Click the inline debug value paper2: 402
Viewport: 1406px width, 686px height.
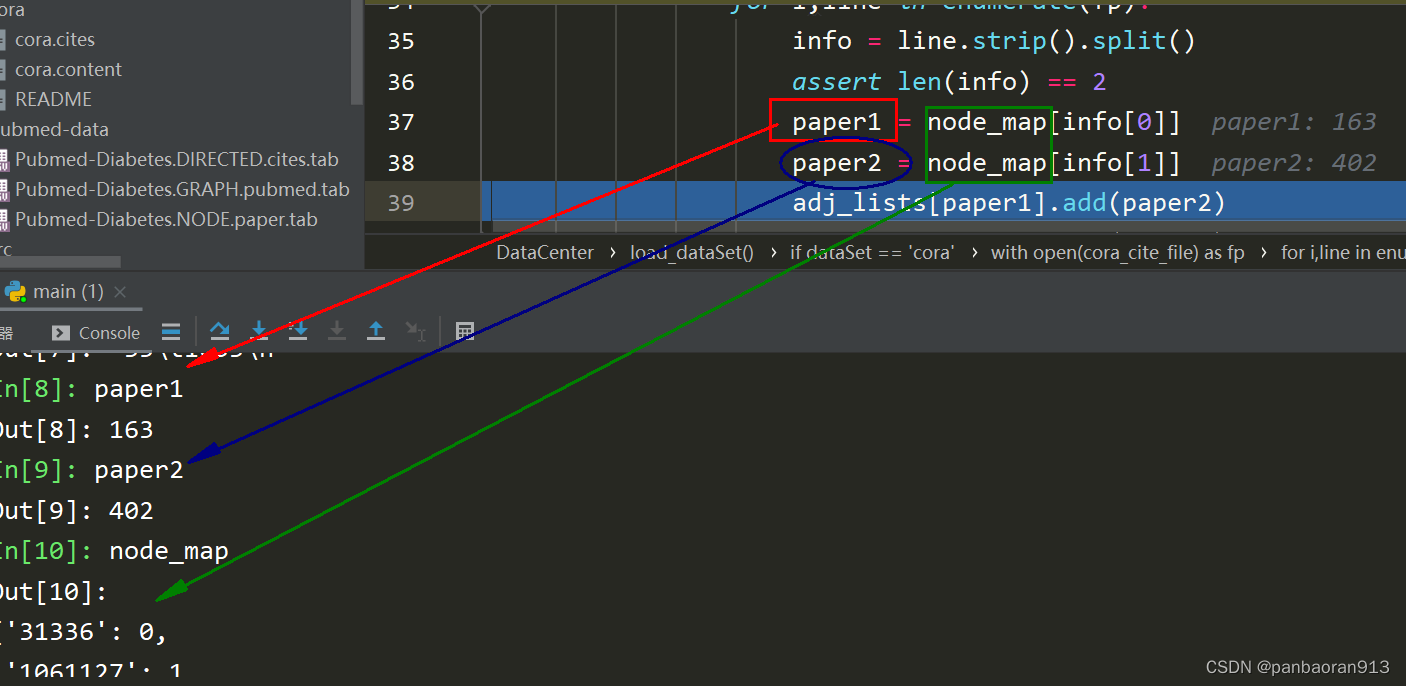click(x=1294, y=163)
